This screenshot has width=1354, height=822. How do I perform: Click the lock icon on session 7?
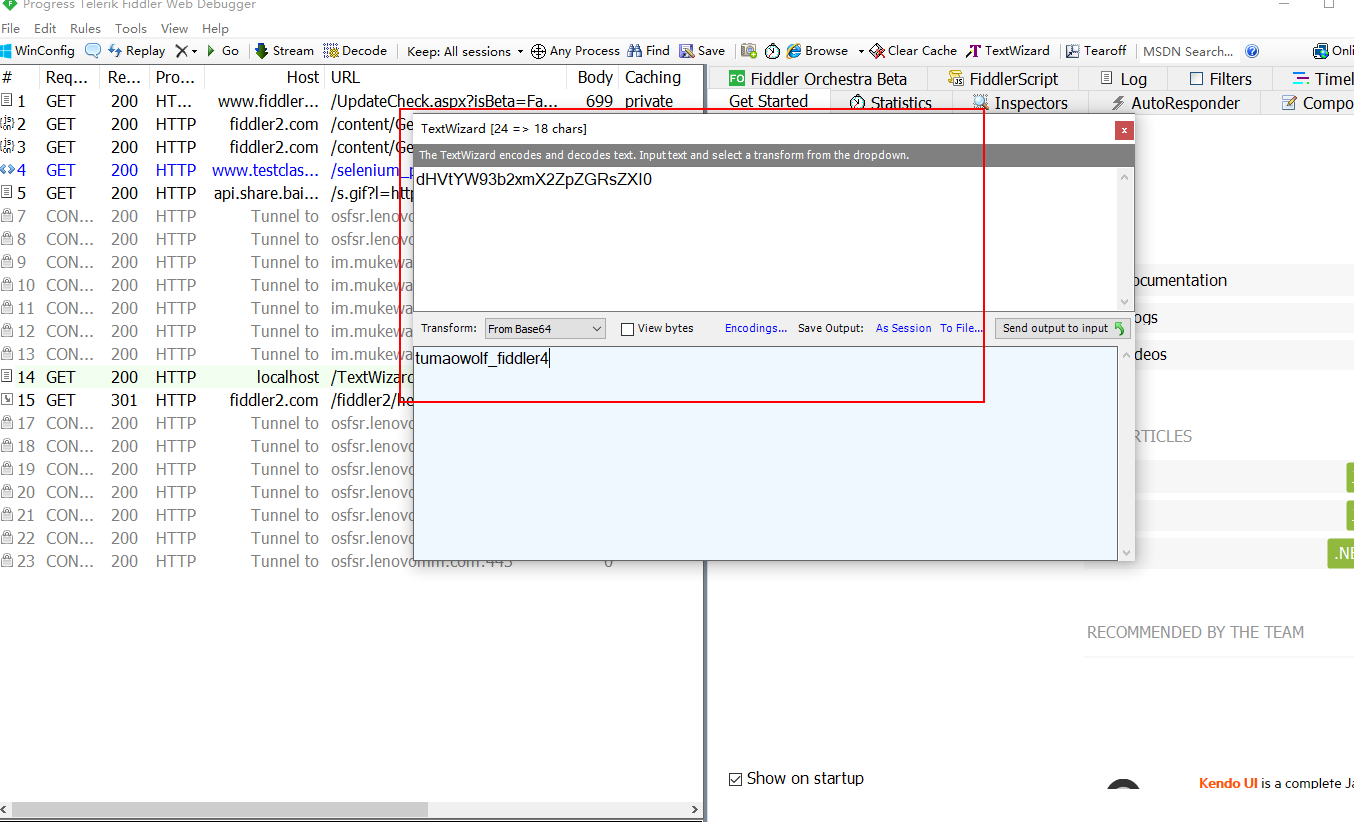click(x=8, y=216)
